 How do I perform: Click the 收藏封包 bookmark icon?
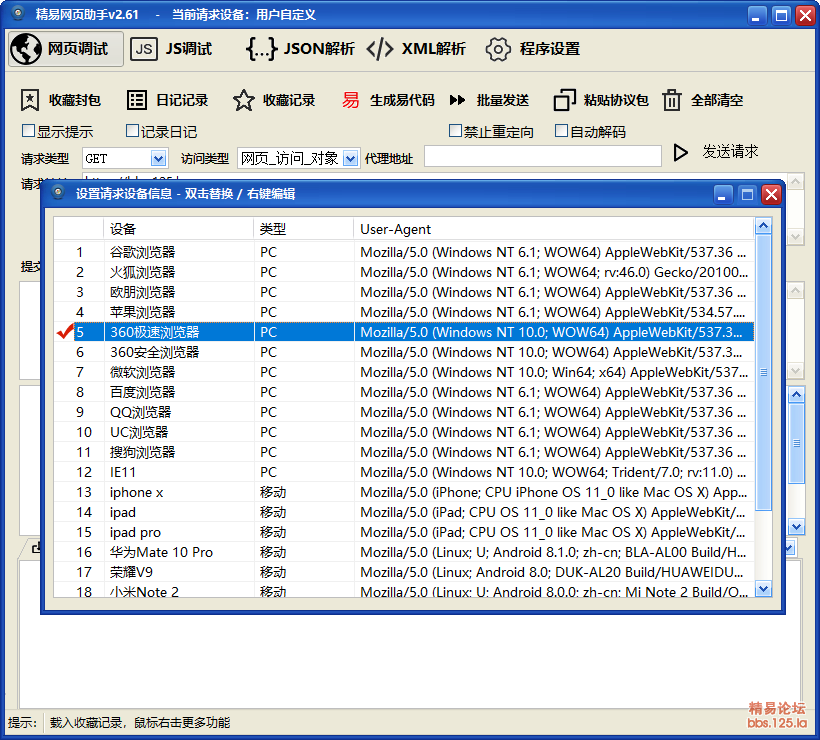point(30,100)
